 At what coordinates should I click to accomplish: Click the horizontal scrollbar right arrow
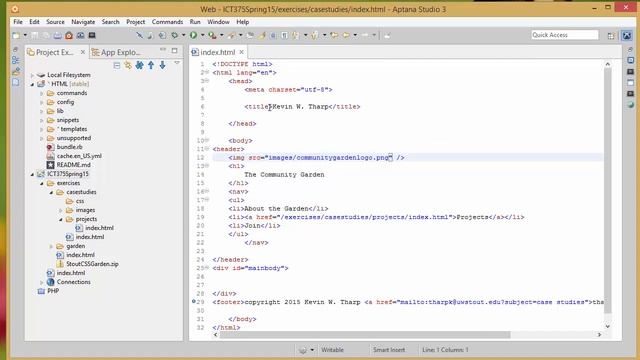tap(599, 335)
